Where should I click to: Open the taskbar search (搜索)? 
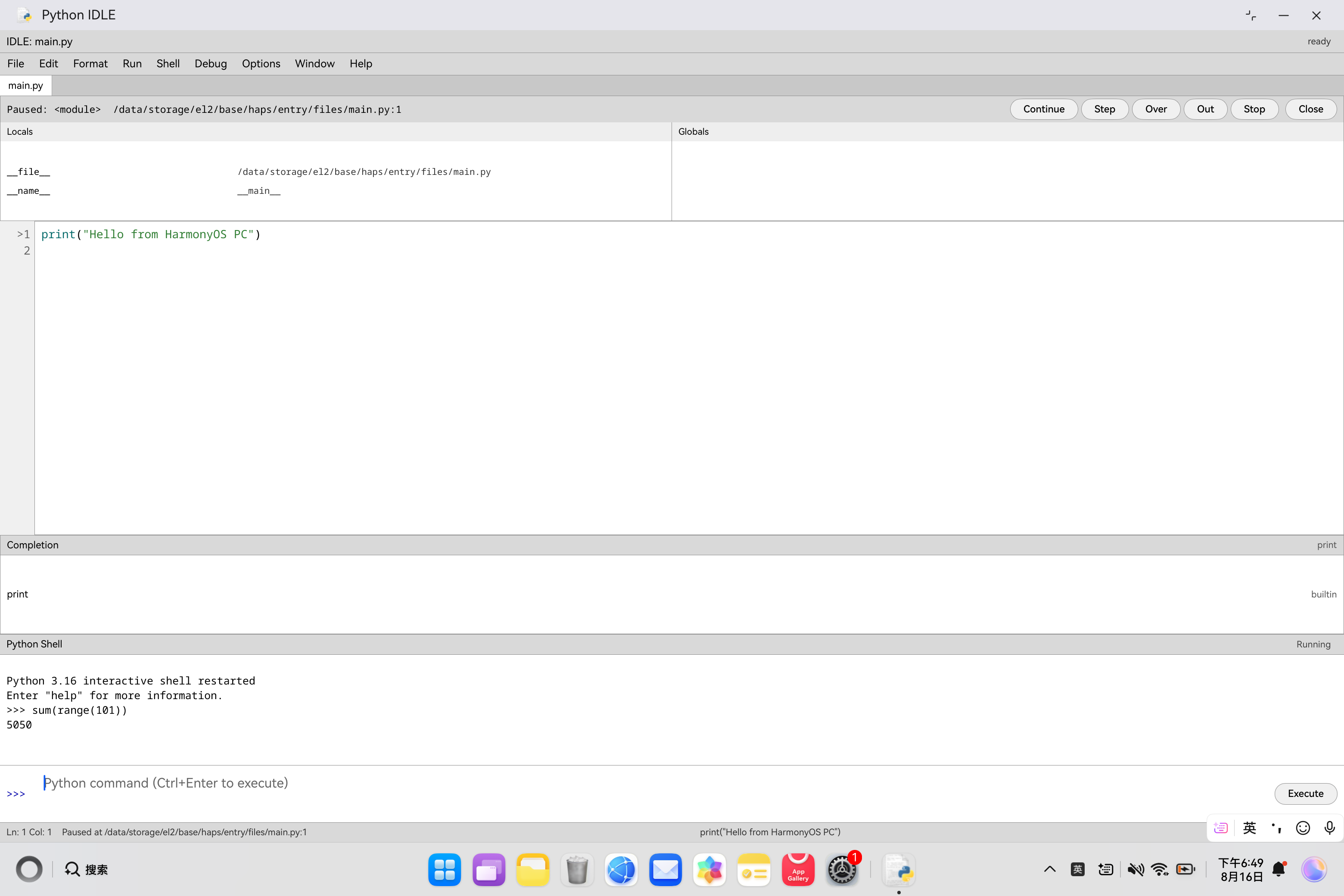point(86,869)
